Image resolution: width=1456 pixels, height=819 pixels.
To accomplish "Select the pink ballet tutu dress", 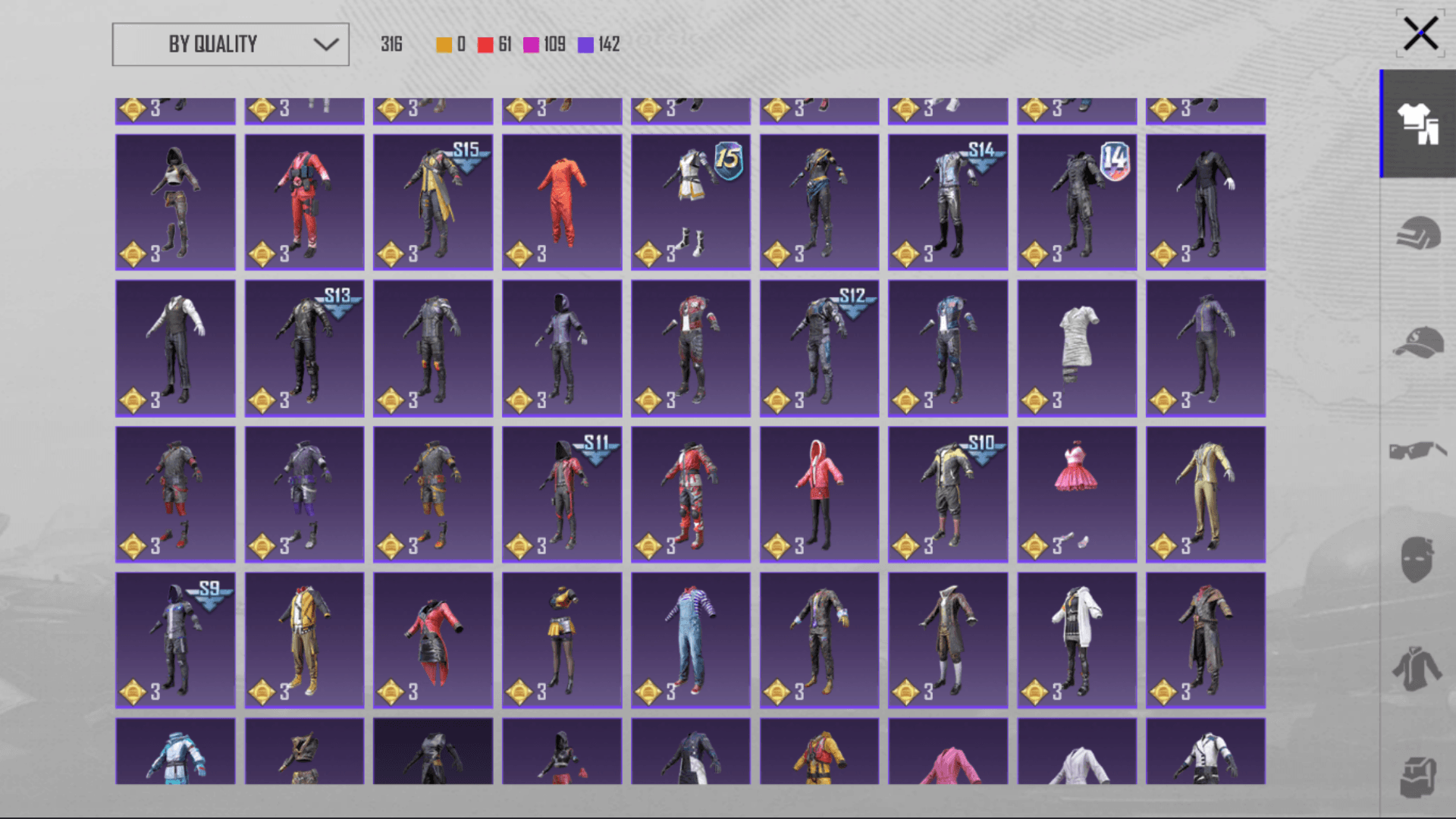I will click(1077, 494).
